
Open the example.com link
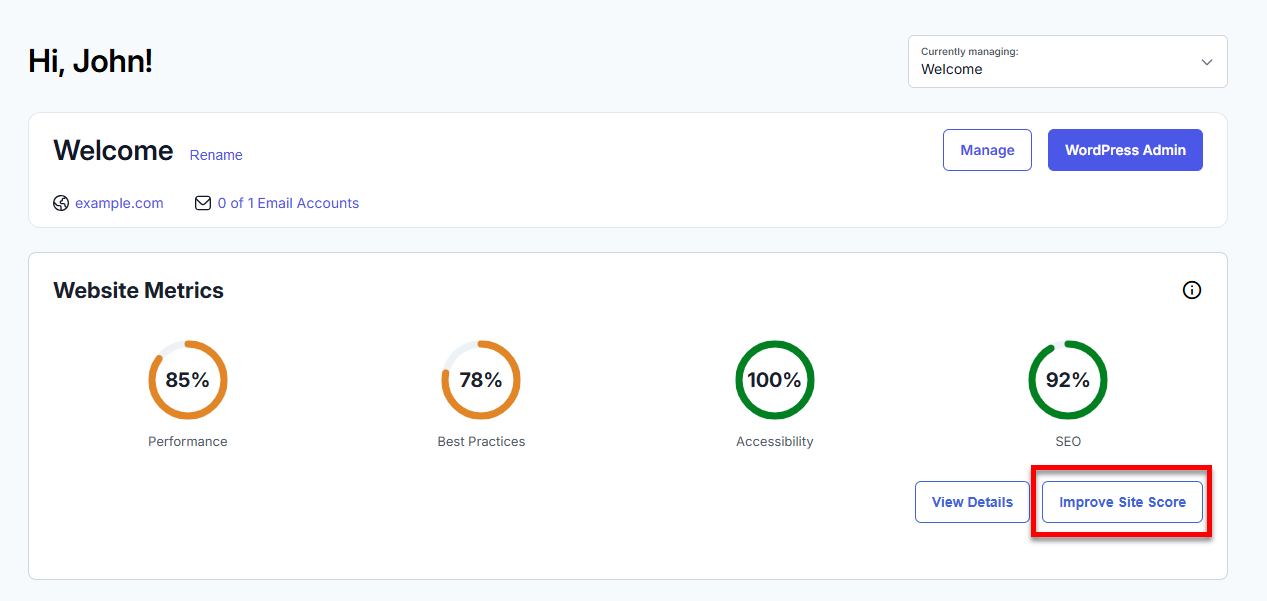(119, 203)
